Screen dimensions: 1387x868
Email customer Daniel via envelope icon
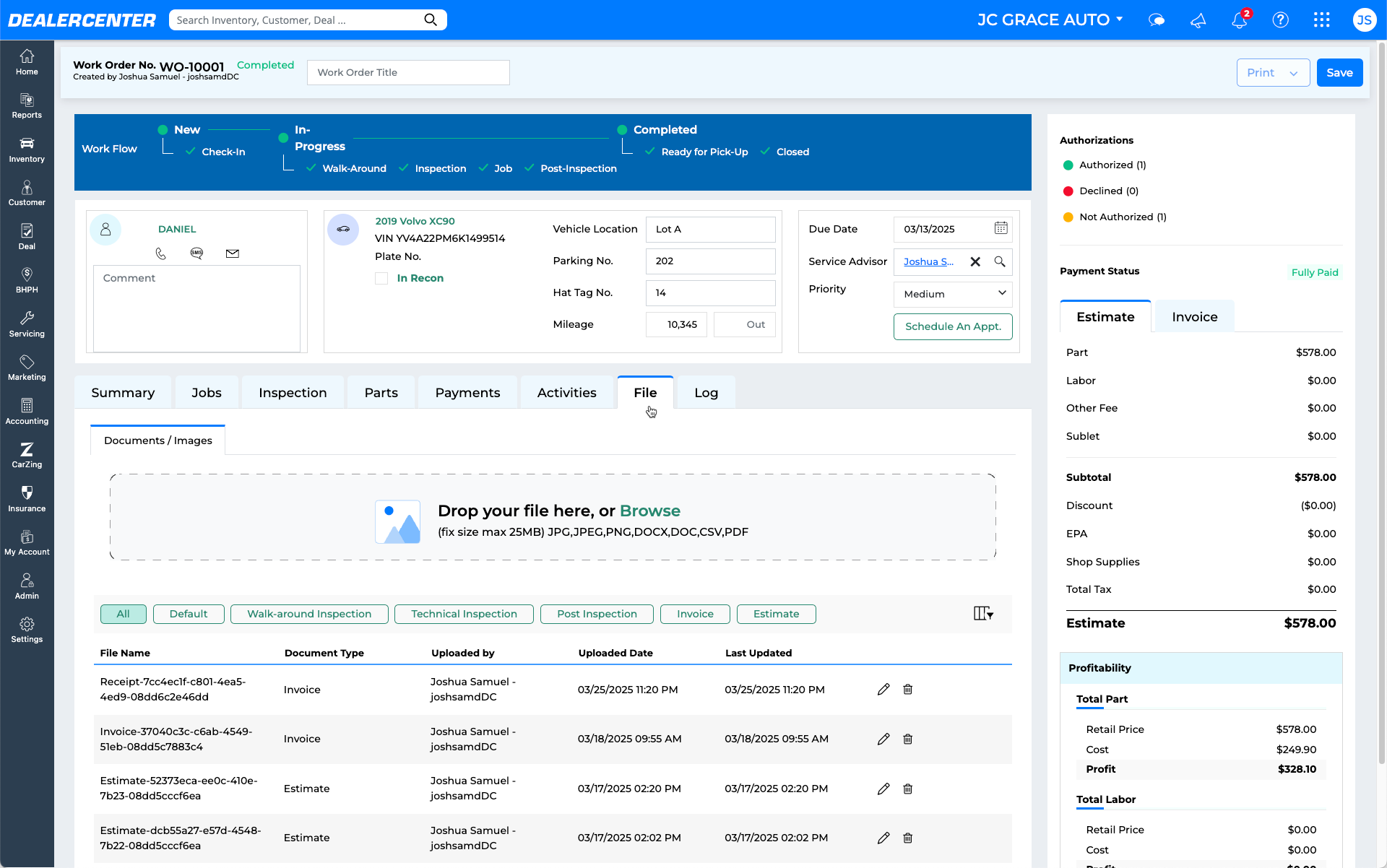pos(233,253)
